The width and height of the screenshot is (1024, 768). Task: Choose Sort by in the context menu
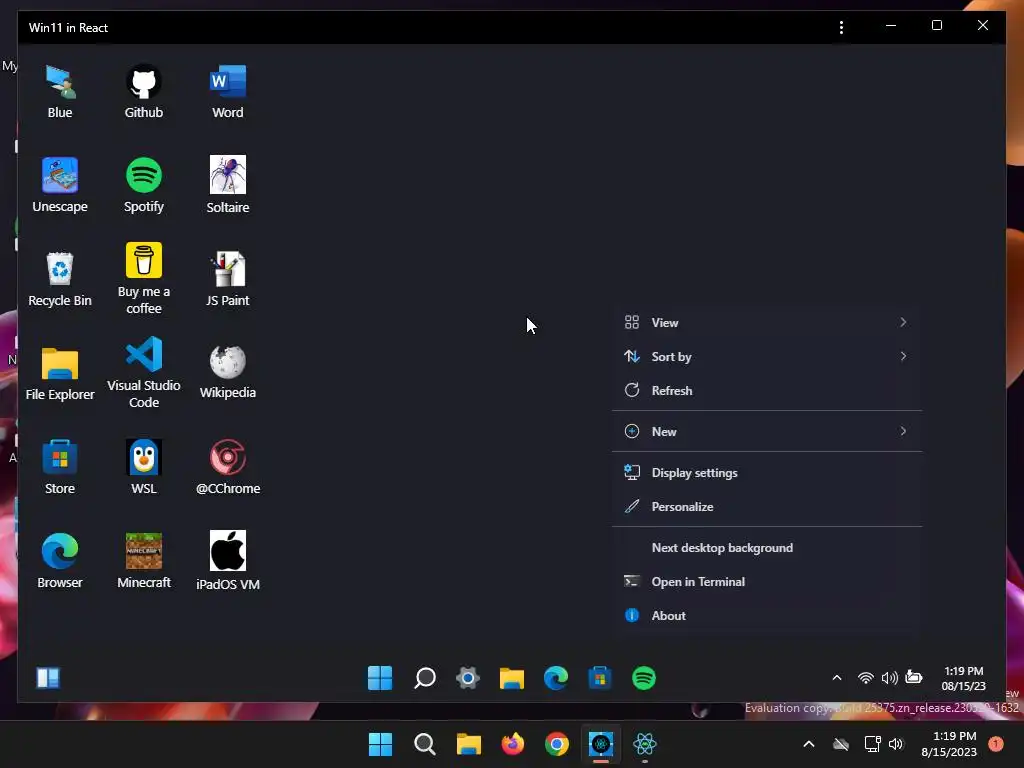(x=767, y=356)
